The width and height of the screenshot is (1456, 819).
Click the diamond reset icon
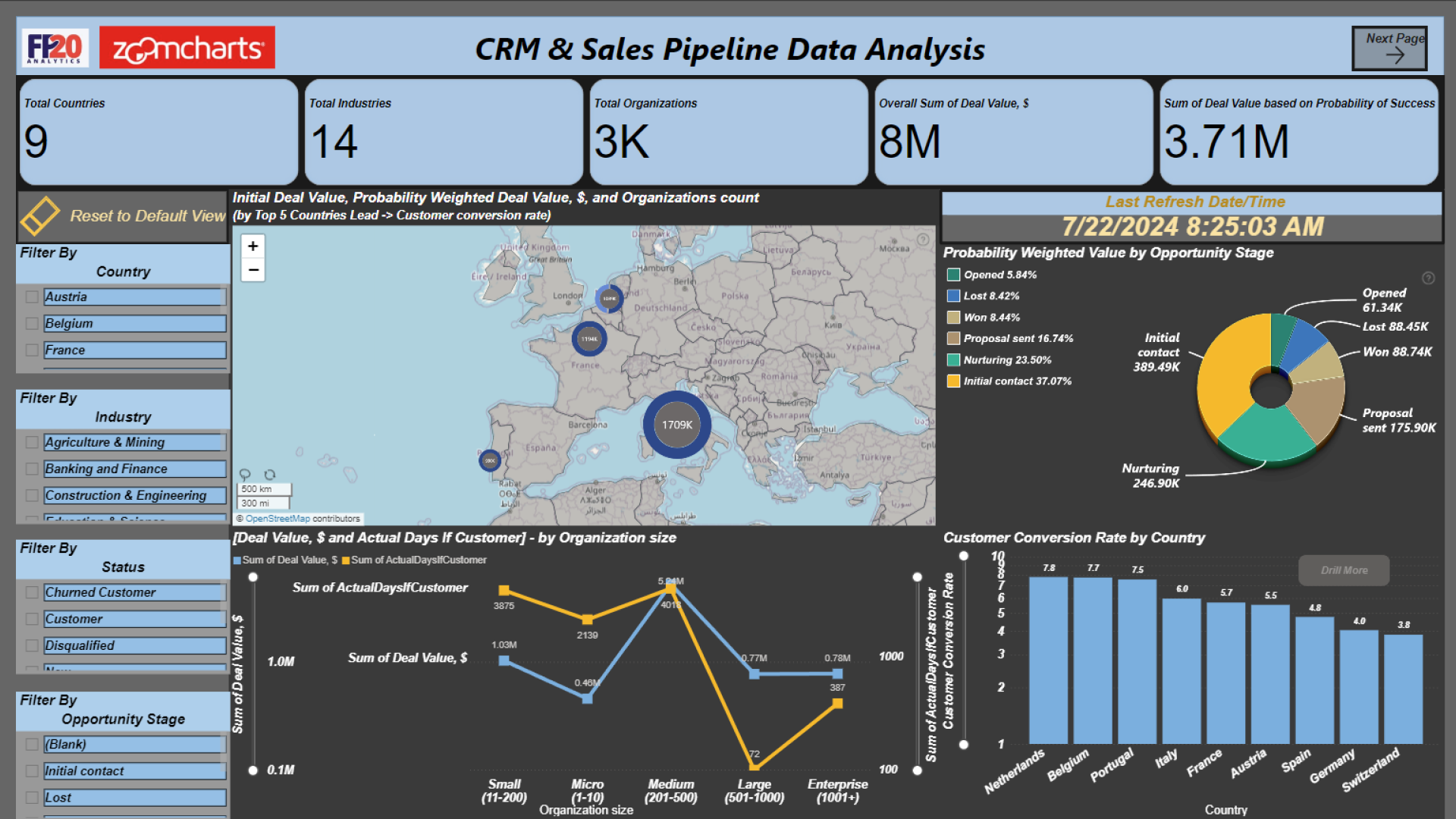point(39,215)
